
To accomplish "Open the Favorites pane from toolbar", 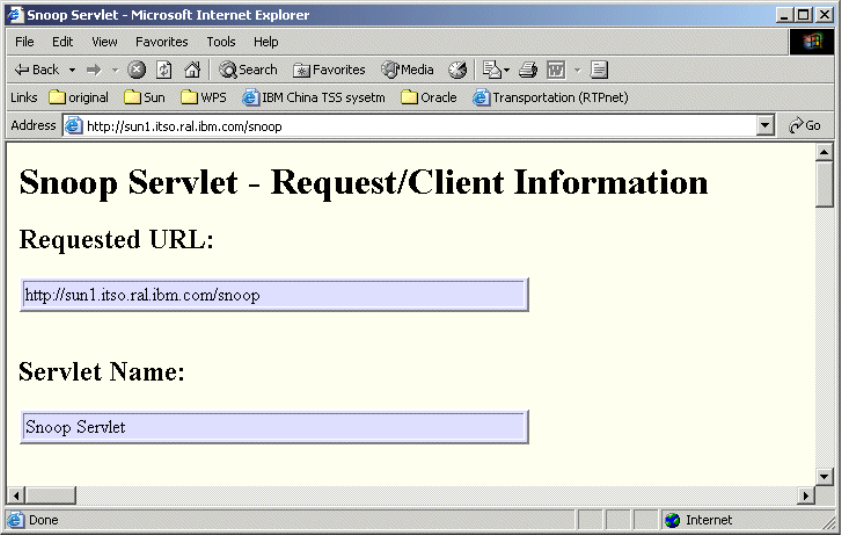I will (329, 70).
